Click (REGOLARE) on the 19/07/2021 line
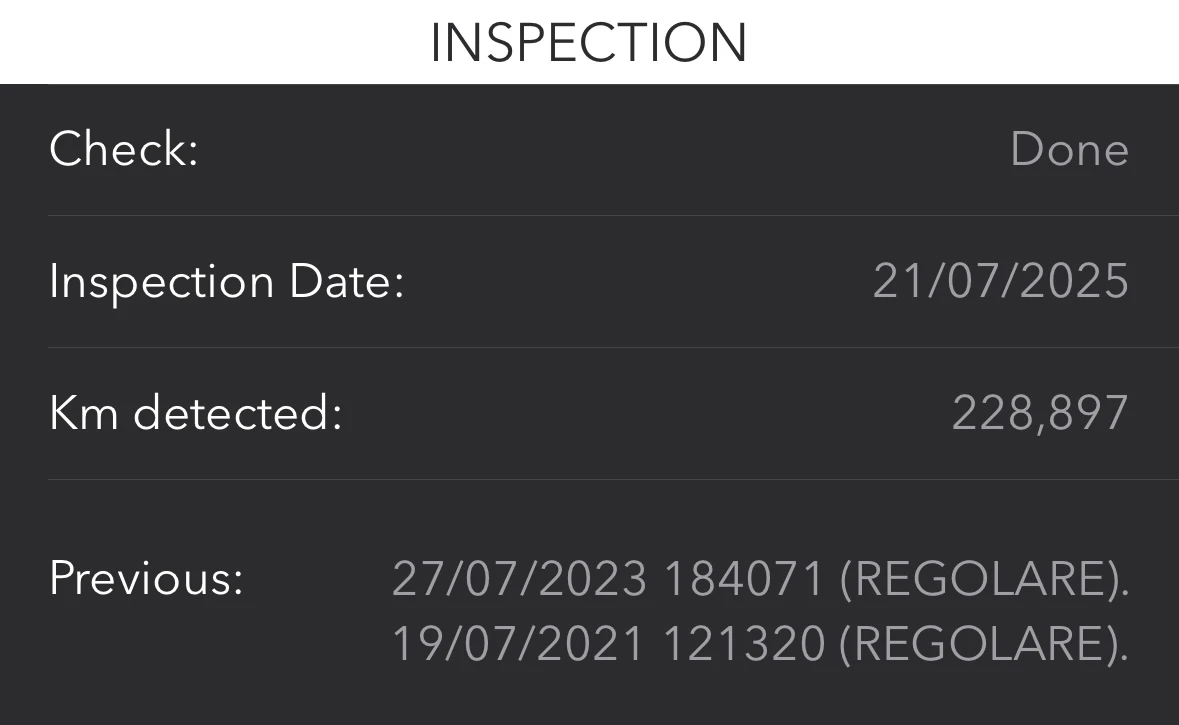Image resolution: width=1179 pixels, height=725 pixels. 983,643
